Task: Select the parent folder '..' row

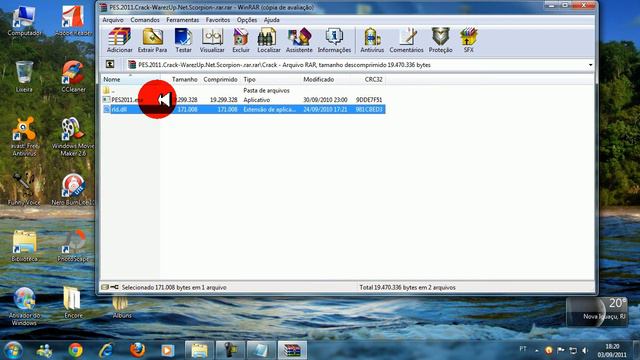Action: [243, 90]
